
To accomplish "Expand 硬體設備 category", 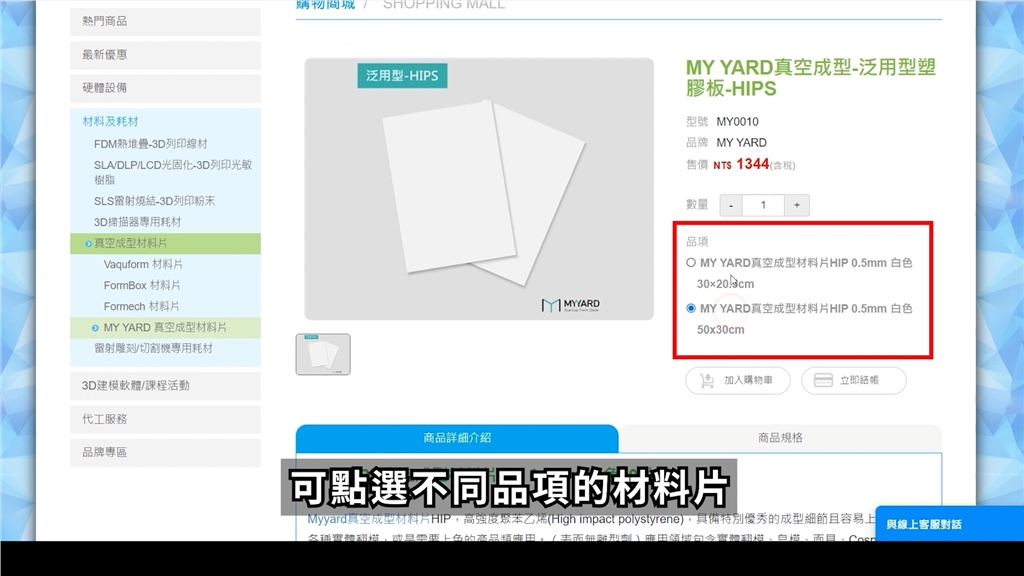I will click(x=165, y=88).
